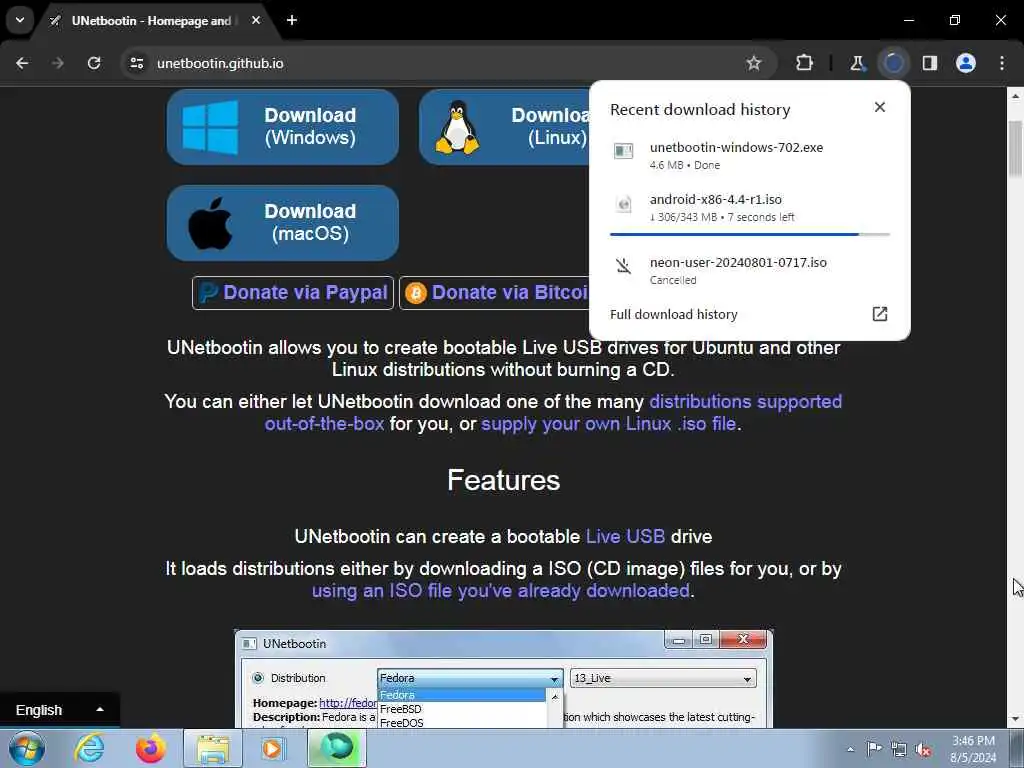Click the vertical scrollbar thumb
Screen dimensions: 1024x768
[x=1015, y=148]
